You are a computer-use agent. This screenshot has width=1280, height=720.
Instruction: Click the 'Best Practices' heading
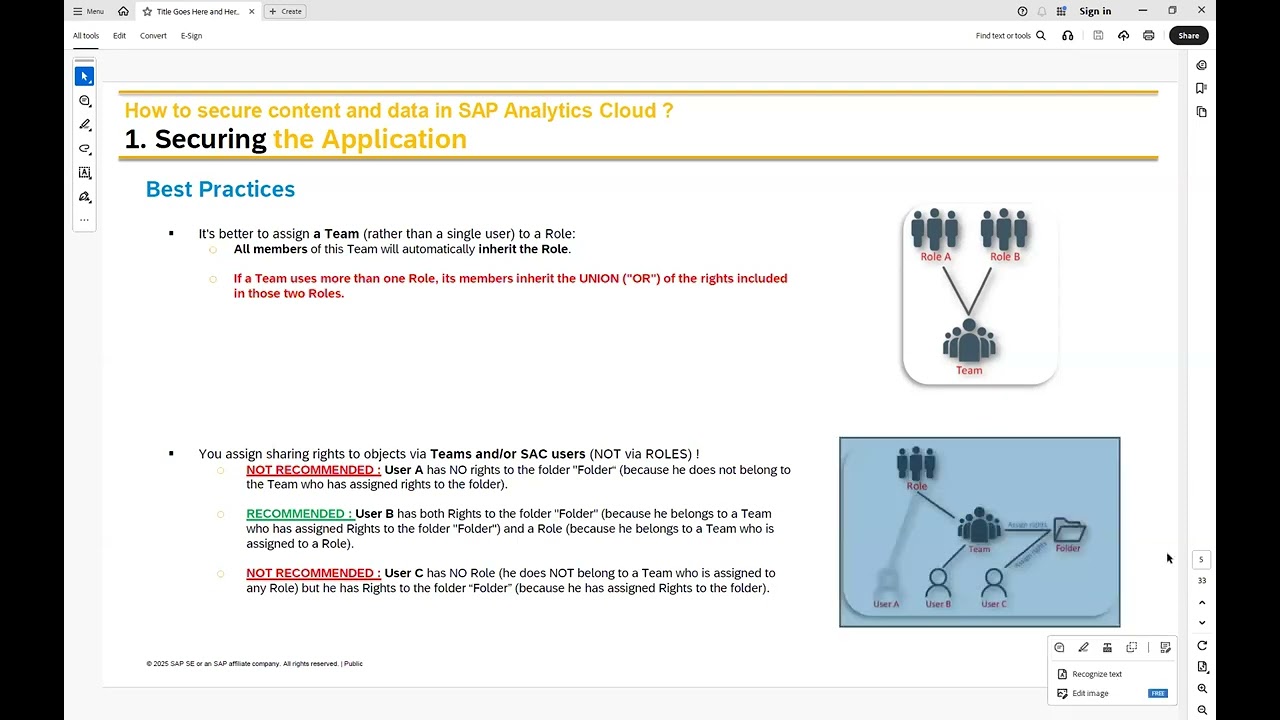click(220, 189)
